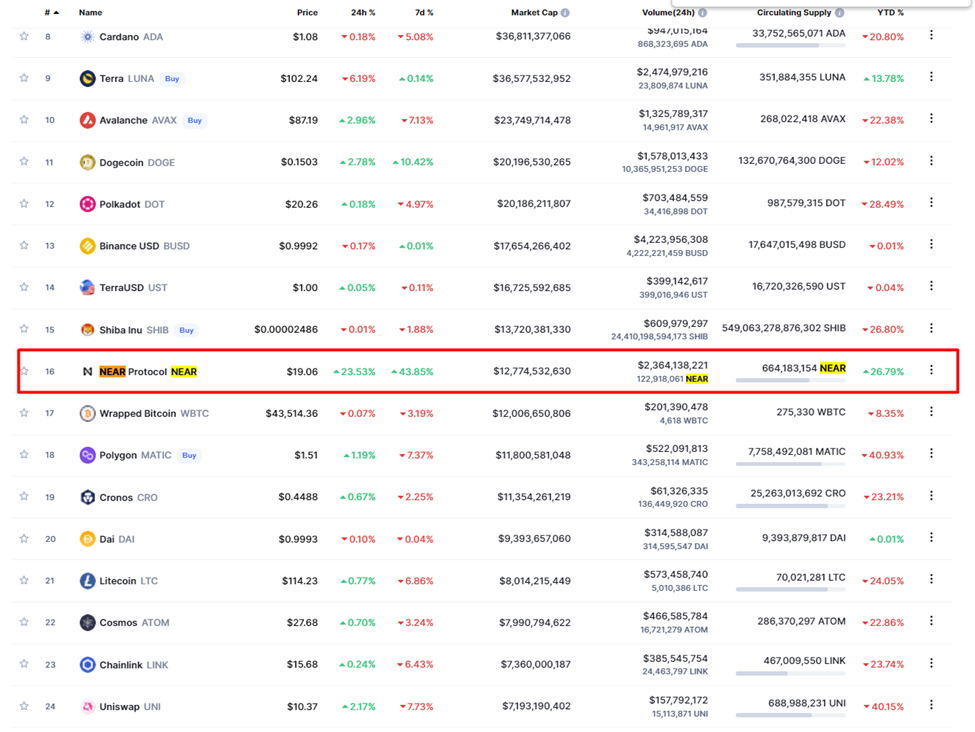Click Buy button next to Avalanche AVAX

tap(195, 121)
